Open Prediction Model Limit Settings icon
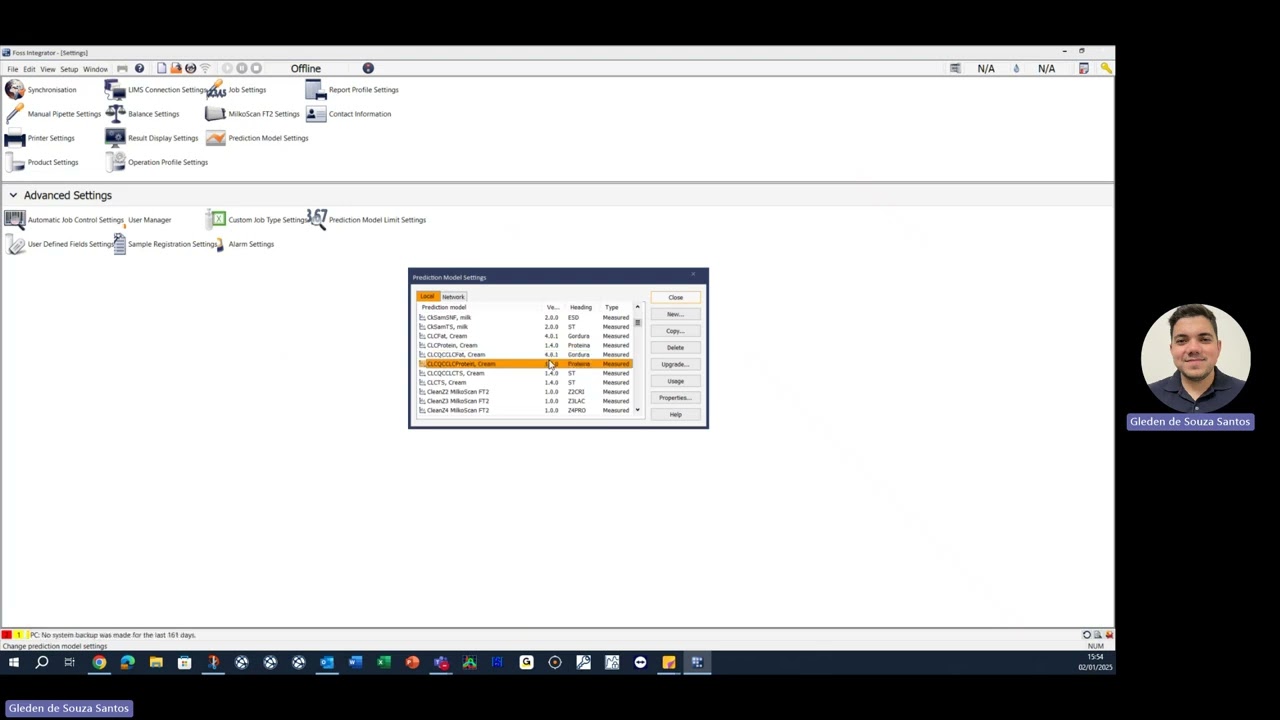The image size is (1280, 720). (x=316, y=220)
